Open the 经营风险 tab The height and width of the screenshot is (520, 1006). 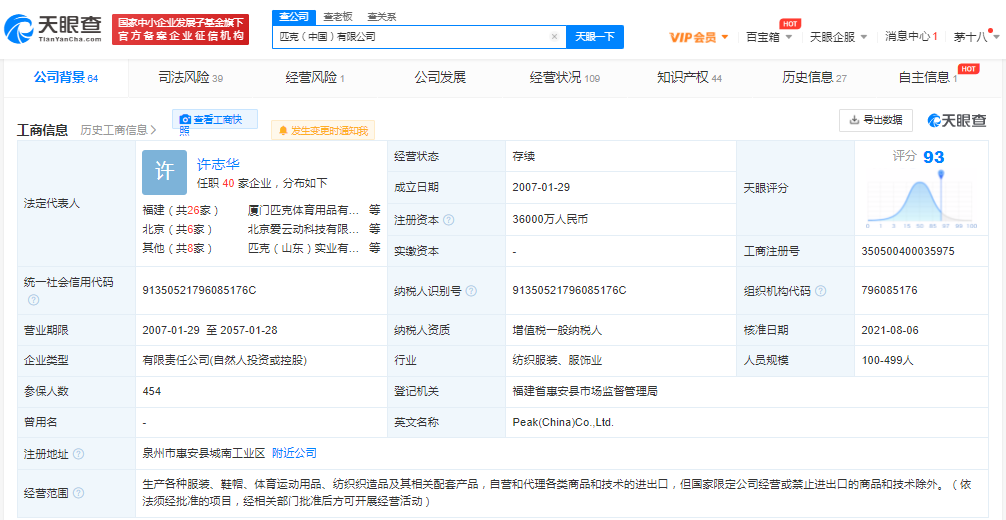315,78
